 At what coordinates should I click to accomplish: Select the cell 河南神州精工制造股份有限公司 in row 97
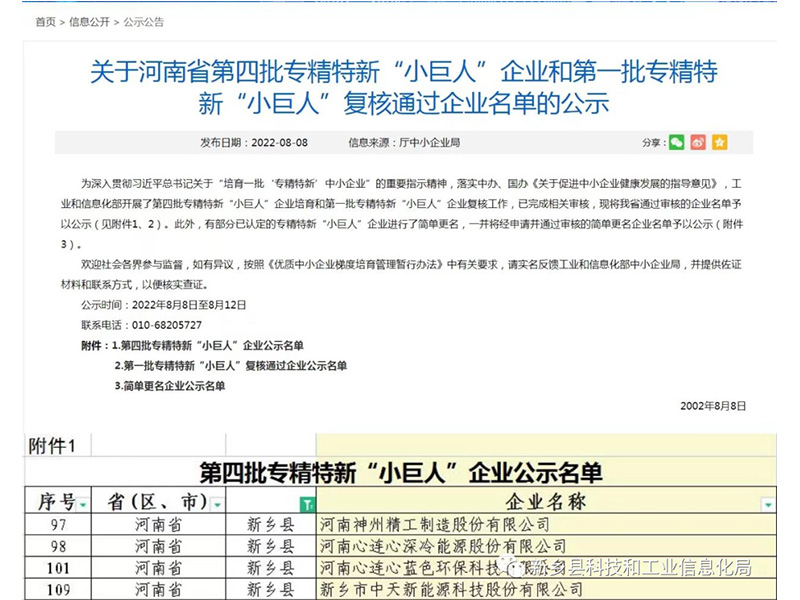430,523
